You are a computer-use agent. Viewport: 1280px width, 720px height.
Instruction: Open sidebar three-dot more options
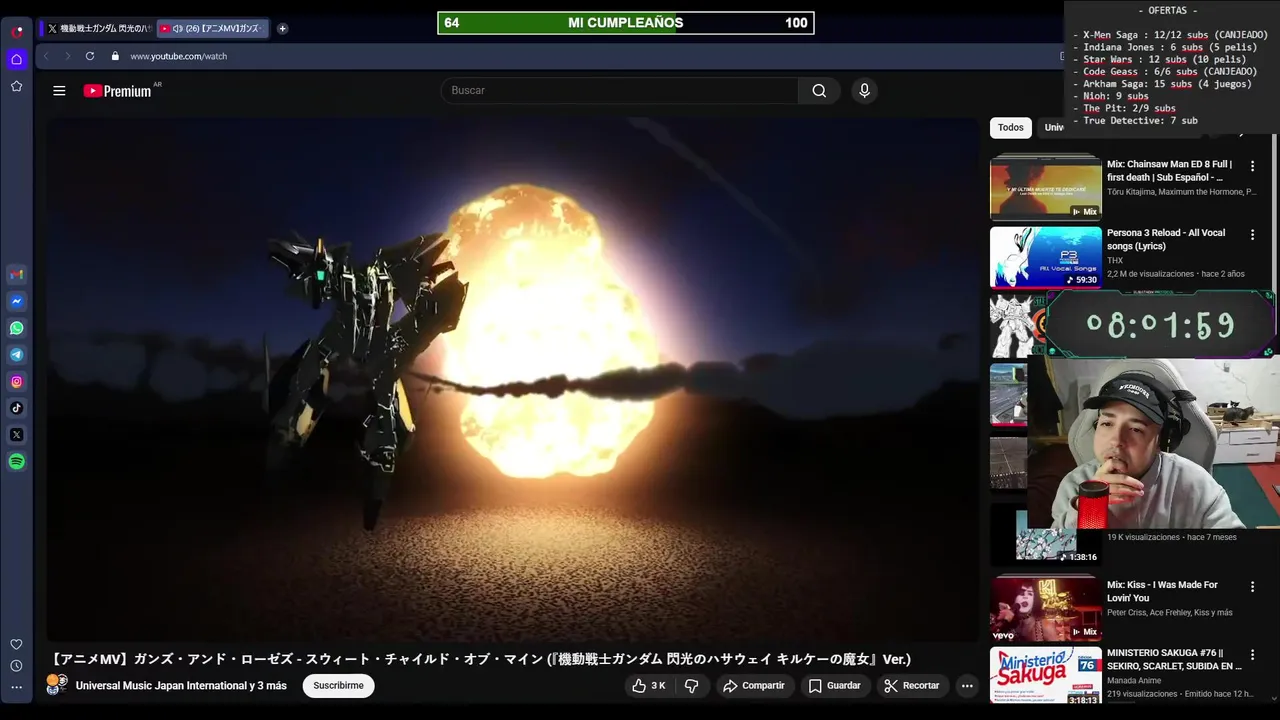click(17, 687)
